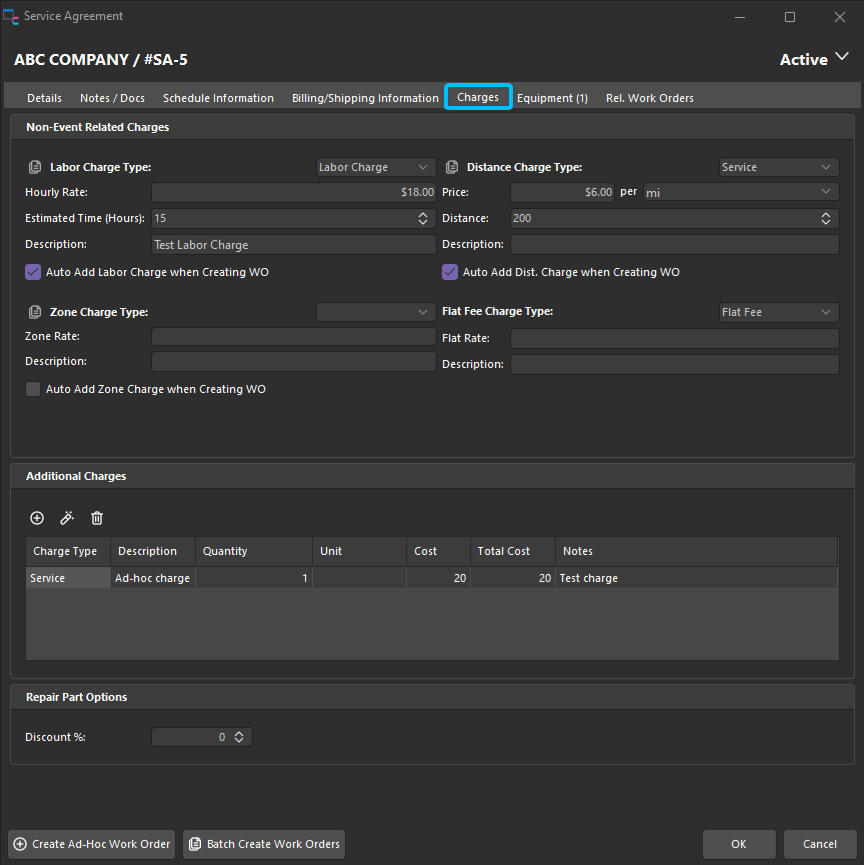Image resolution: width=864 pixels, height=865 pixels.
Task: Enable Auto Add Zone Charge when Creating WO
Action: [x=34, y=389]
